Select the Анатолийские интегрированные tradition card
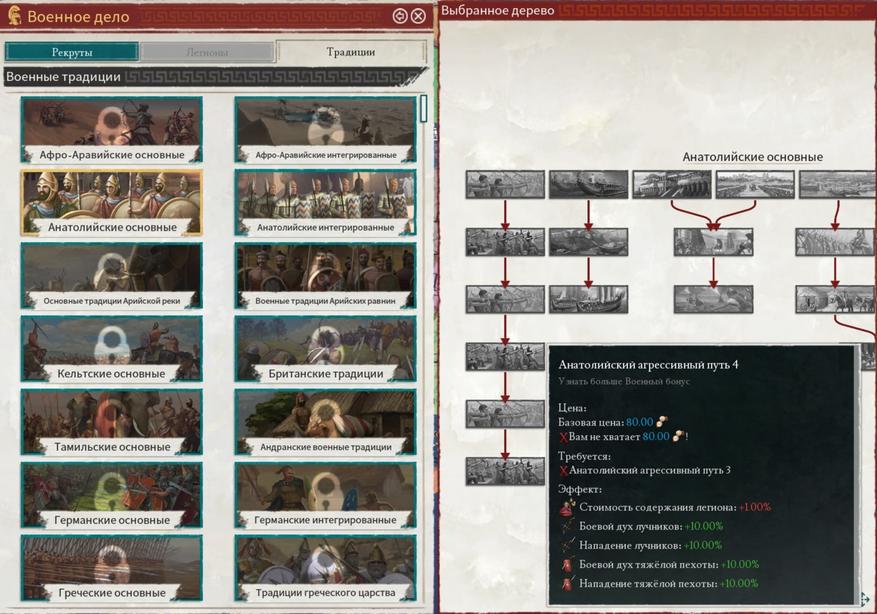 (326, 202)
